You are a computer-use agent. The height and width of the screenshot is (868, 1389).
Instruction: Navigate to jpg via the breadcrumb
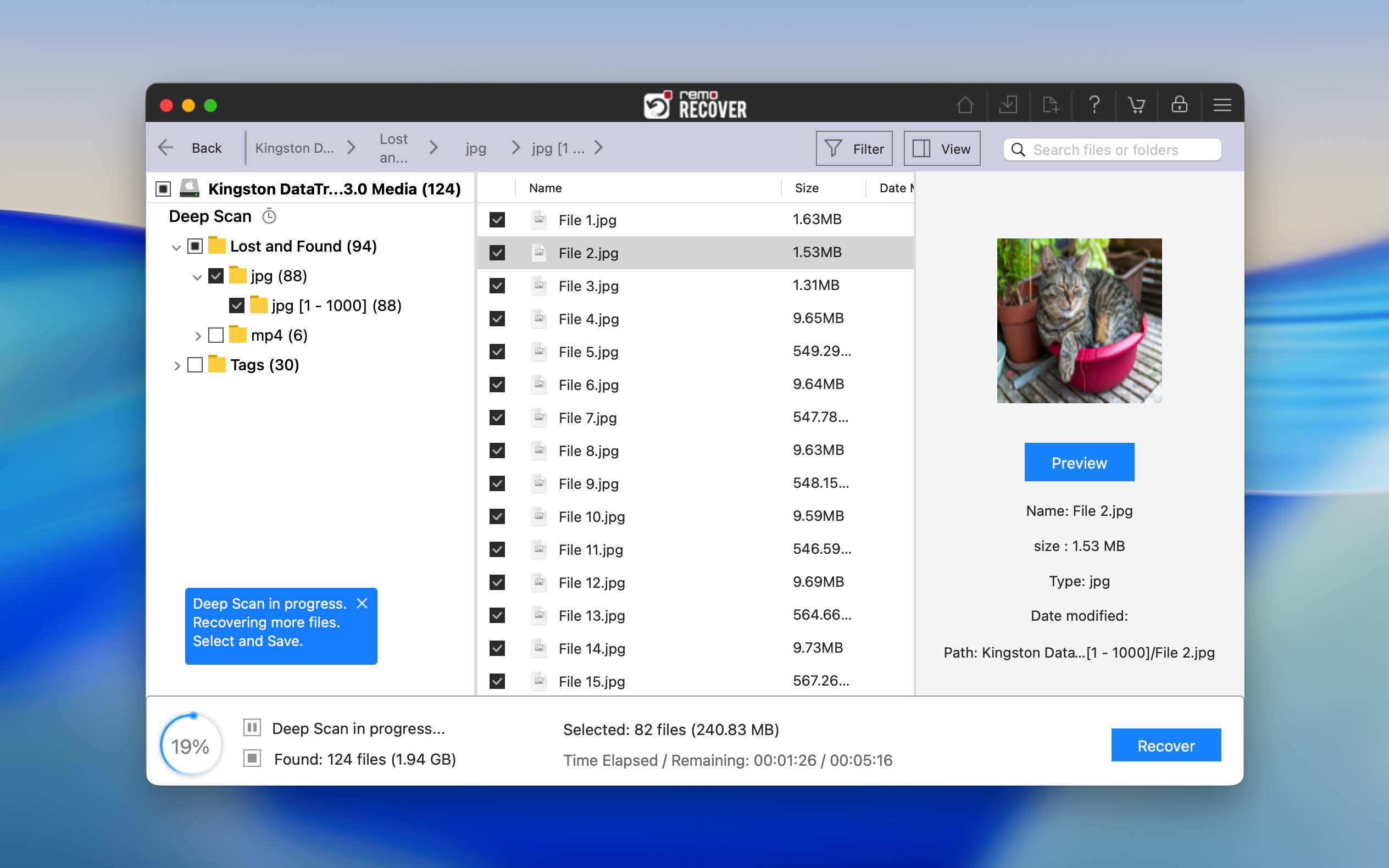[475, 148]
